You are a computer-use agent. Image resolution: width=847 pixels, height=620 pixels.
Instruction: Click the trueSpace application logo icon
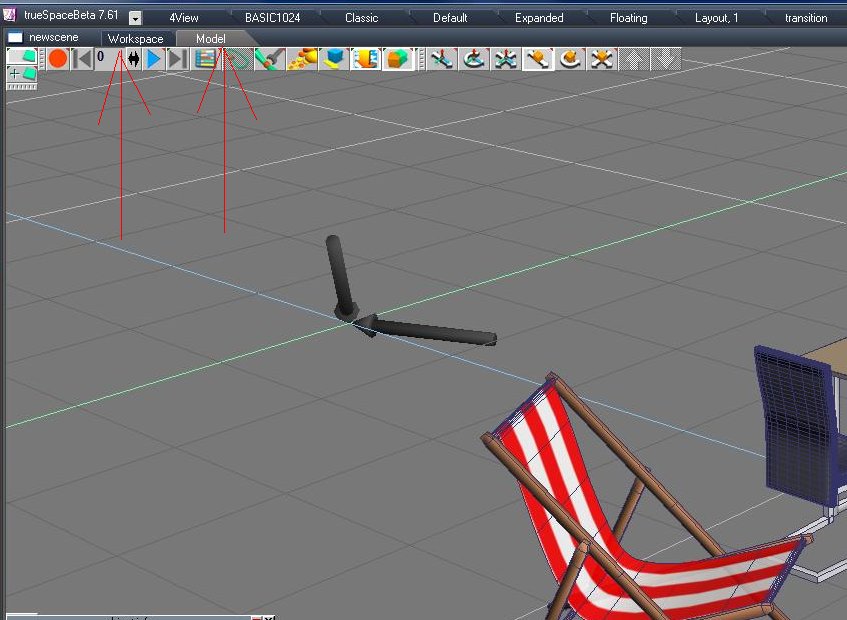pyautogui.click(x=9, y=15)
